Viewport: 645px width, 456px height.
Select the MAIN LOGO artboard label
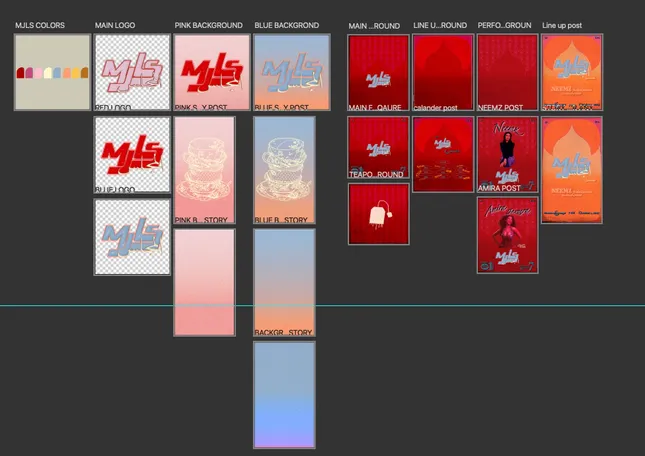(115, 25)
